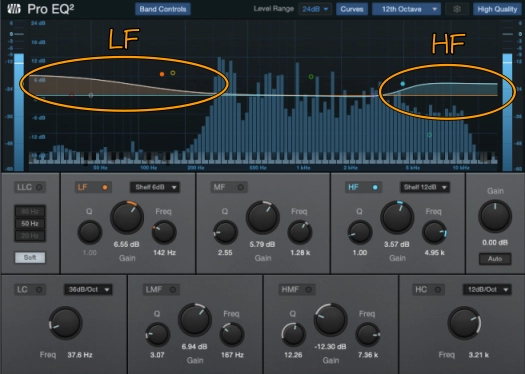Select the yellow LMF band node on graph

[x=173, y=73]
